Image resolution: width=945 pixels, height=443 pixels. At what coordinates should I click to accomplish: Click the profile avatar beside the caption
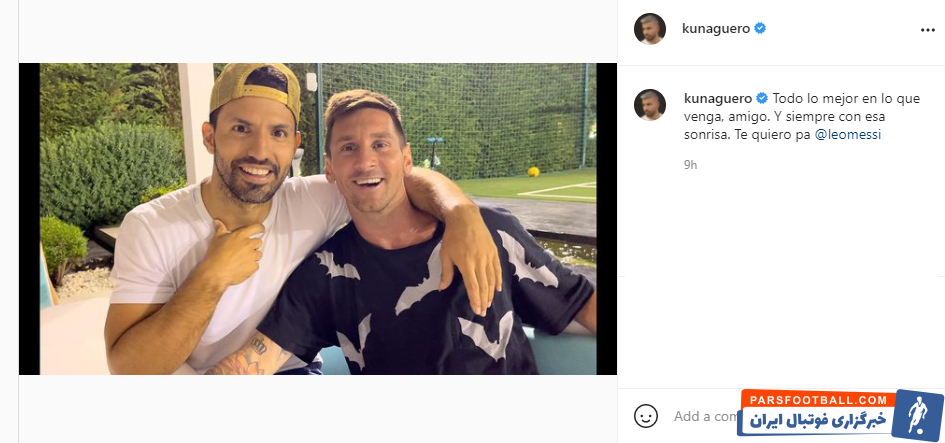(x=650, y=104)
